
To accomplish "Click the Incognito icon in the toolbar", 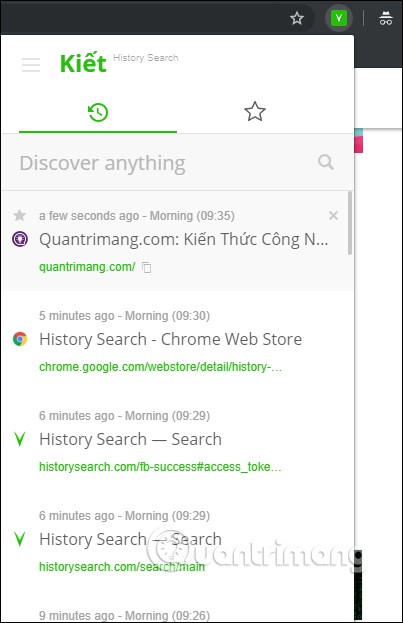I will (386, 18).
